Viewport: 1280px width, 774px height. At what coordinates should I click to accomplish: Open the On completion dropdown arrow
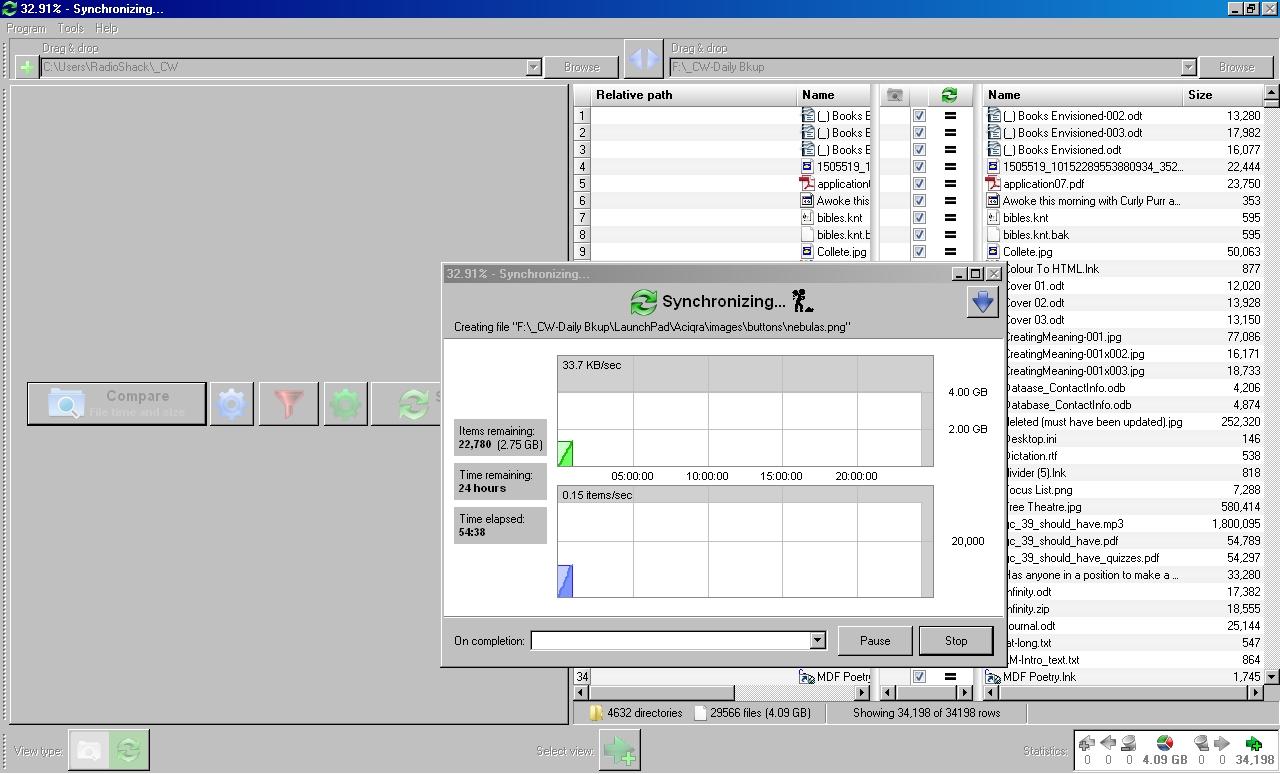(x=817, y=640)
